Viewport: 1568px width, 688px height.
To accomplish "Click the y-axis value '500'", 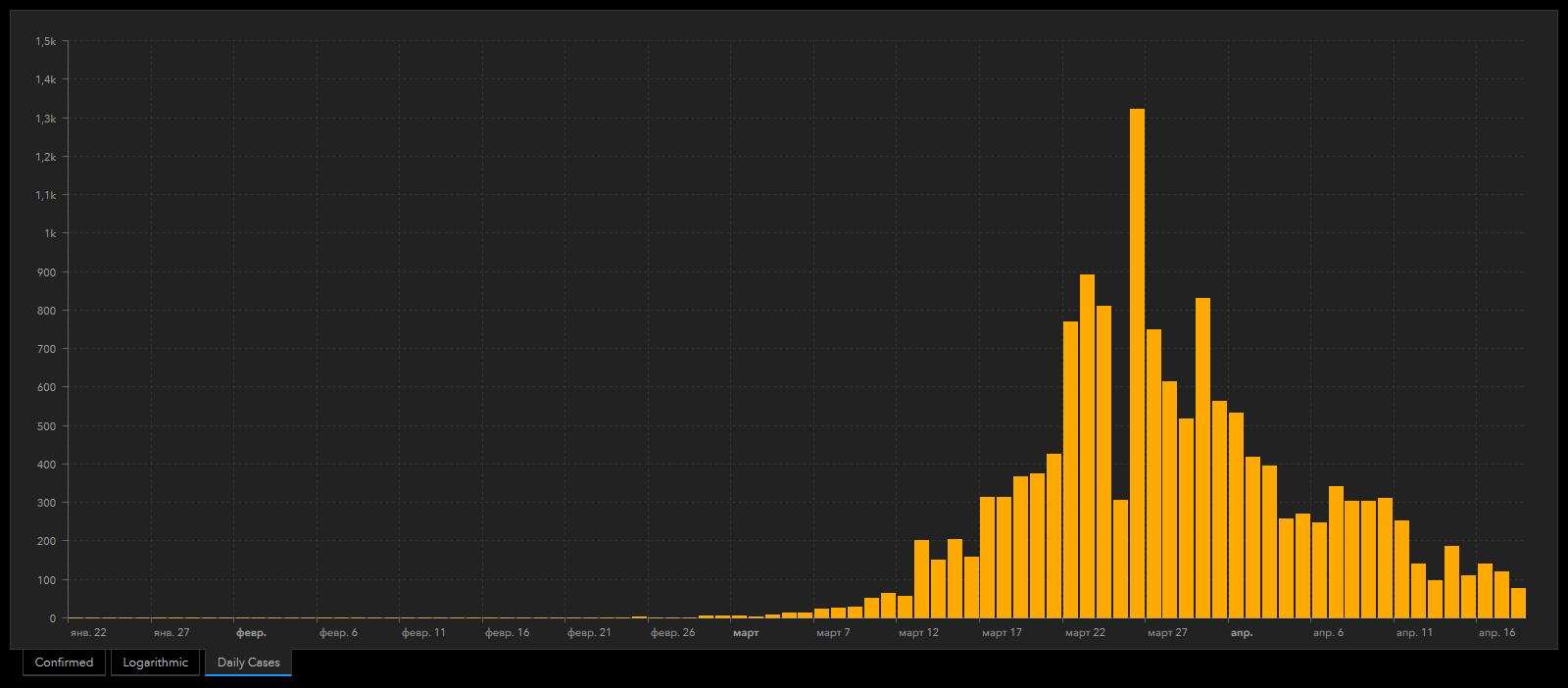I will 47,426.
